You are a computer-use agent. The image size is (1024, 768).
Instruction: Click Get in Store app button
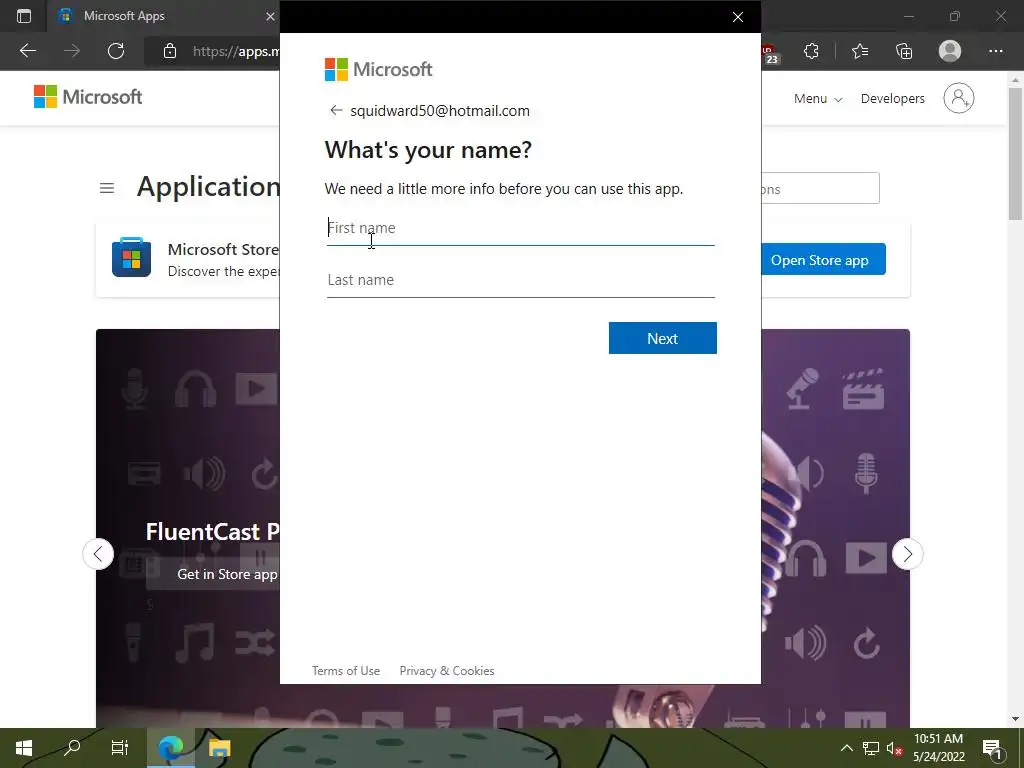(x=213, y=574)
